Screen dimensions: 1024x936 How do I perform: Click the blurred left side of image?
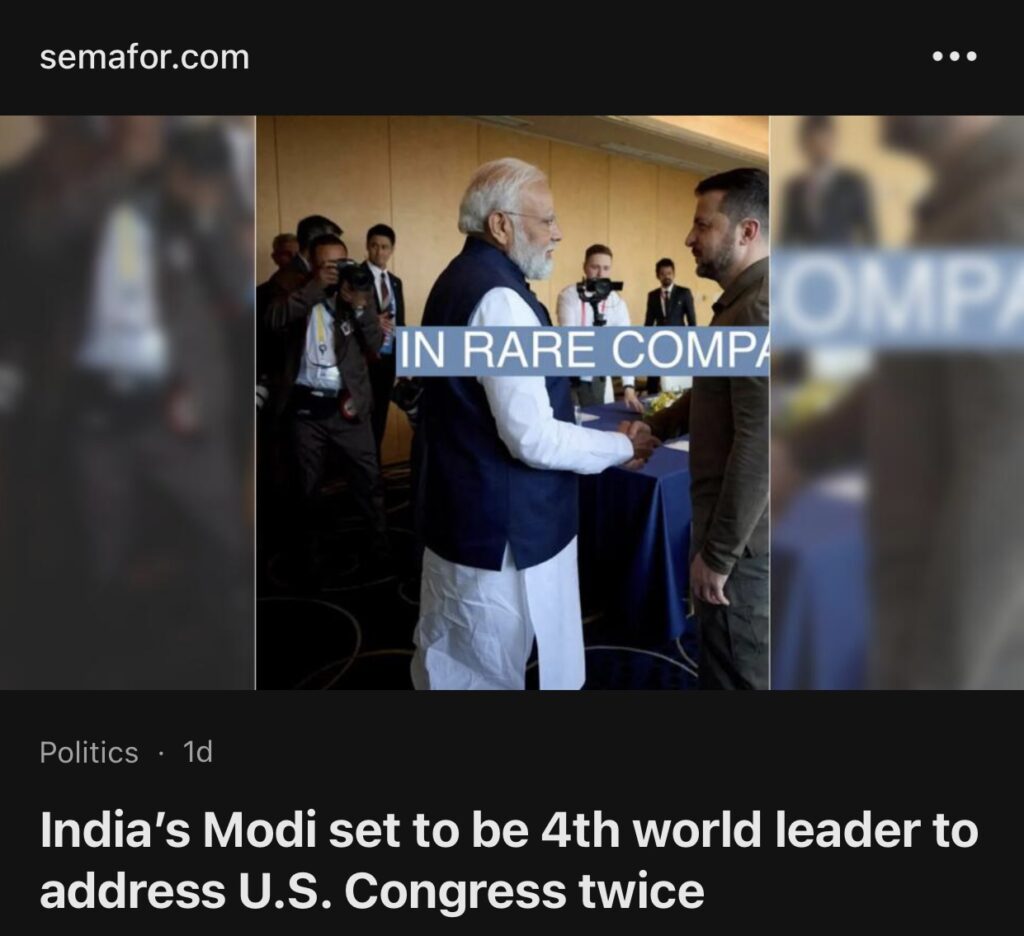pos(127,402)
